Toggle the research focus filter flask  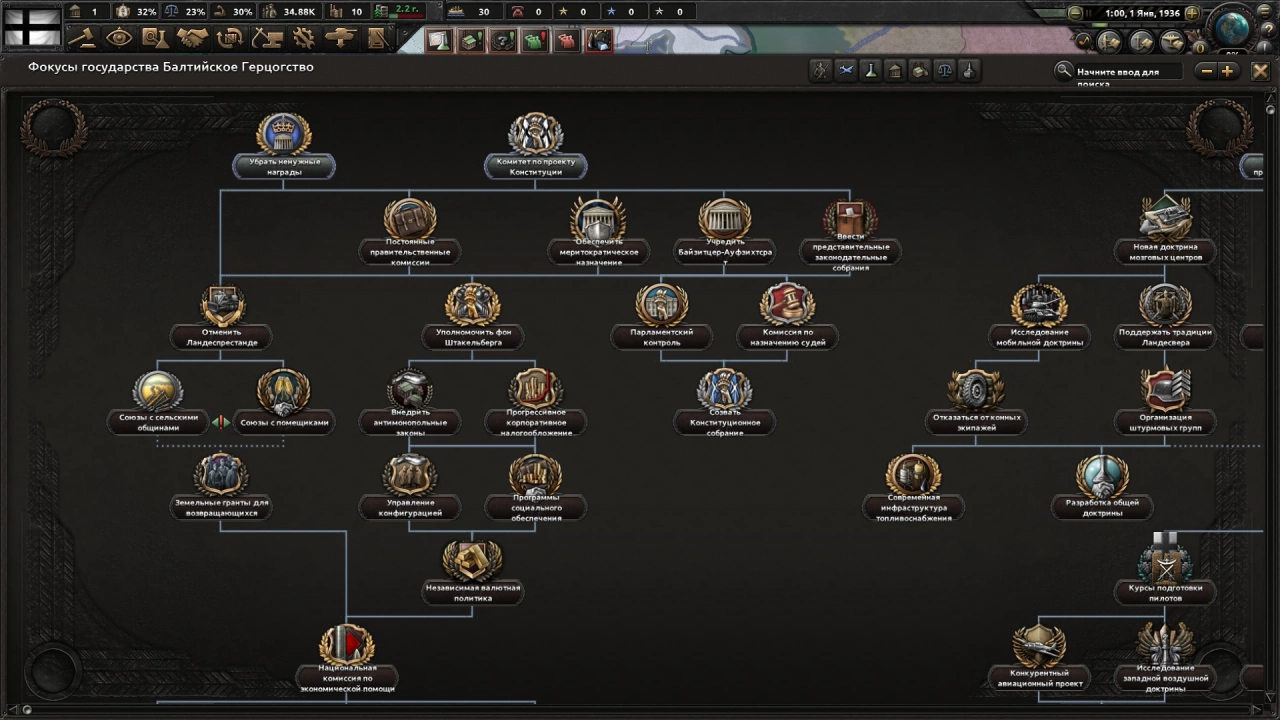(871, 70)
